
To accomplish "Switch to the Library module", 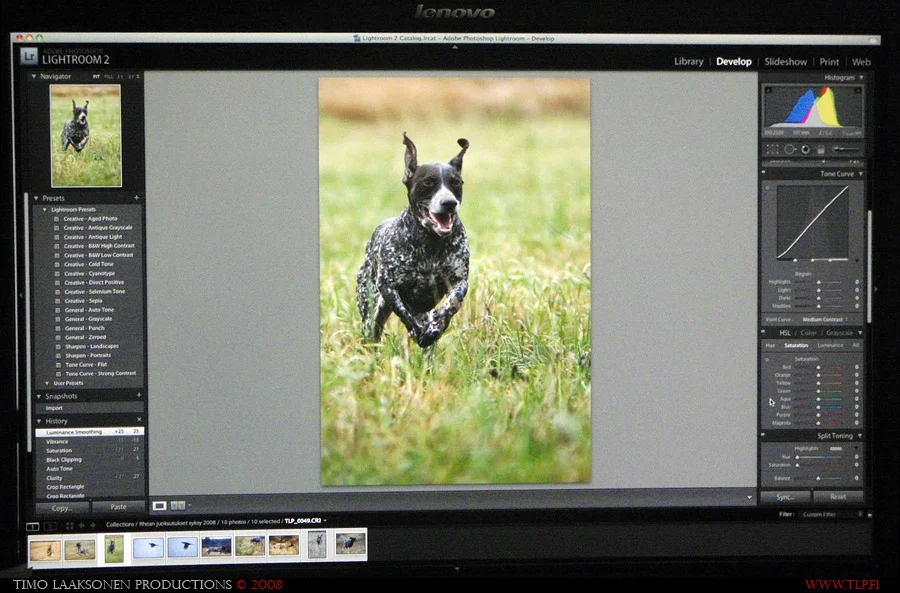I will tap(688, 62).
